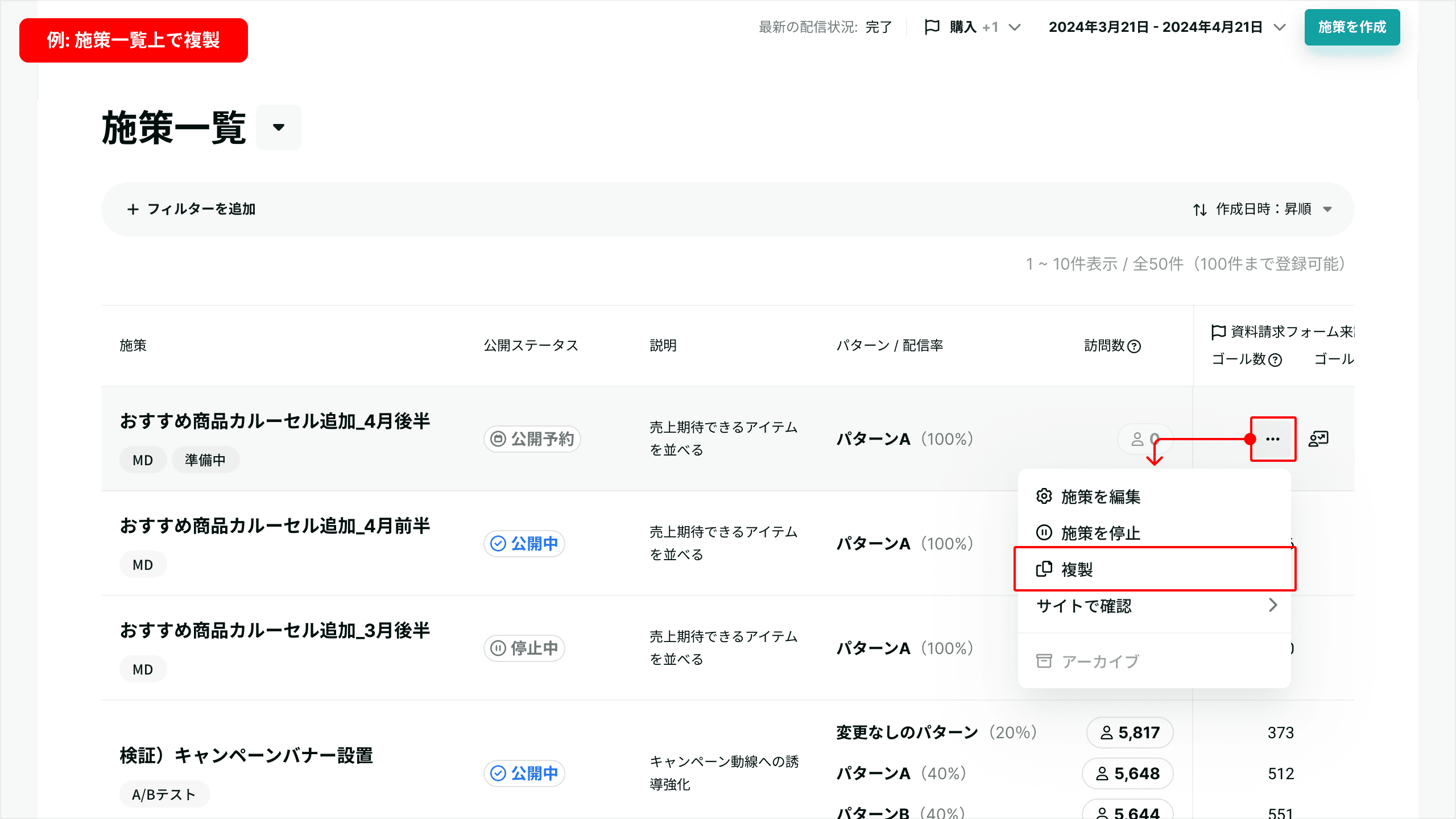Click the 5,817 visitors count pill
1456x819 pixels.
tap(1130, 733)
